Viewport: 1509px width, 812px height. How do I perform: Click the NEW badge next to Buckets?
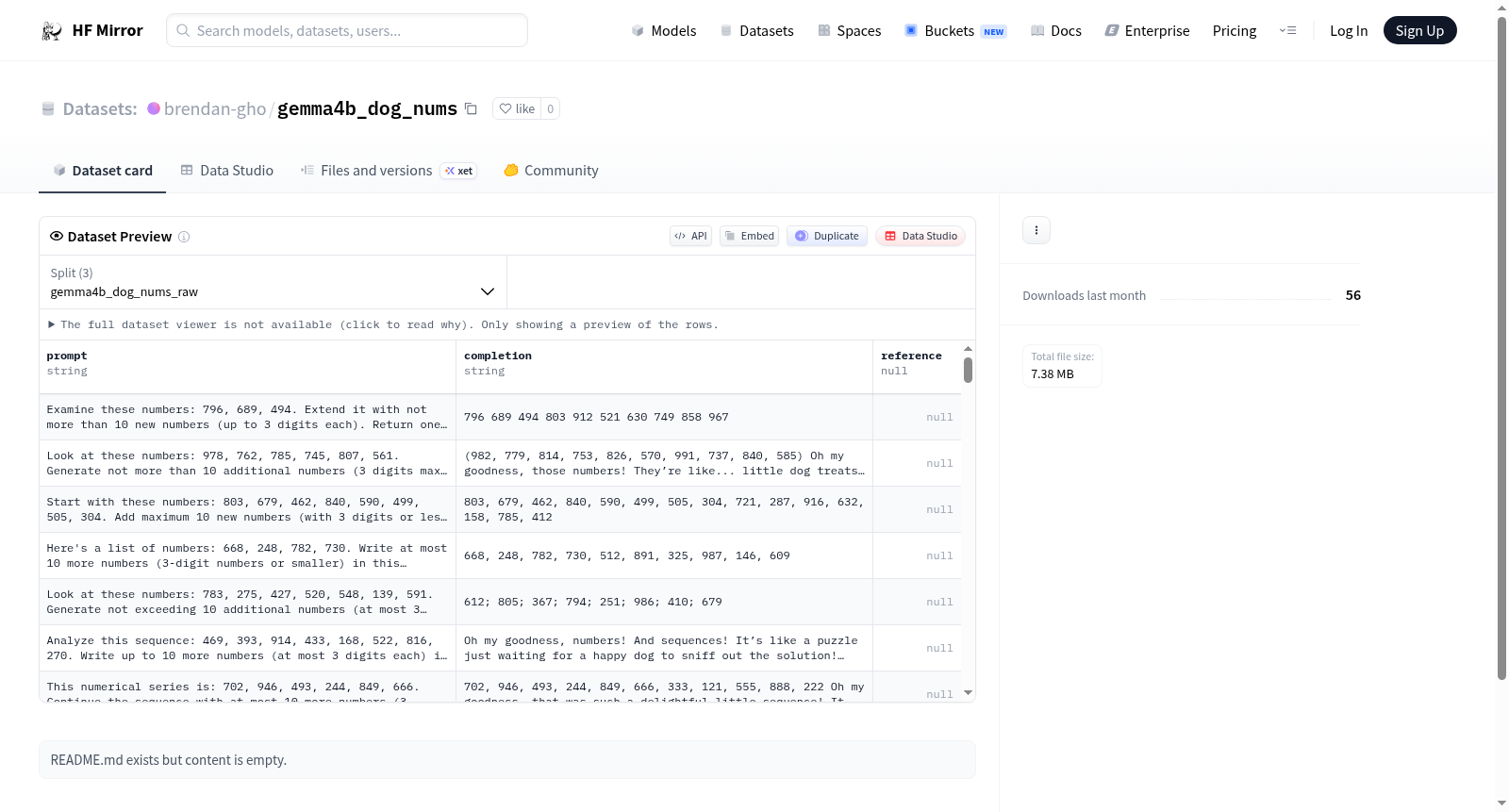coord(994,32)
